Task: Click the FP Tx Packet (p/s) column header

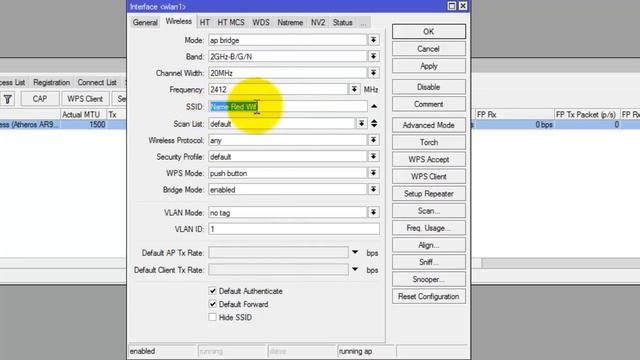Action: point(587,115)
